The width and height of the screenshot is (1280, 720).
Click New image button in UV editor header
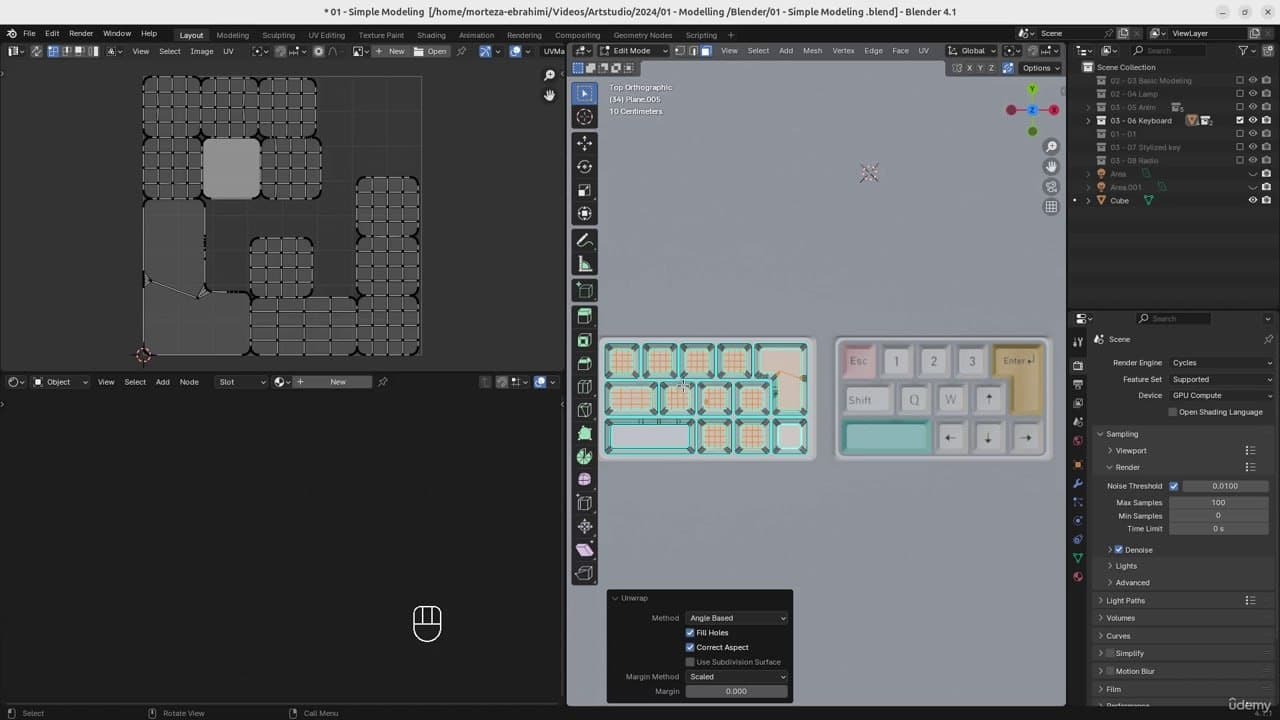click(x=390, y=51)
